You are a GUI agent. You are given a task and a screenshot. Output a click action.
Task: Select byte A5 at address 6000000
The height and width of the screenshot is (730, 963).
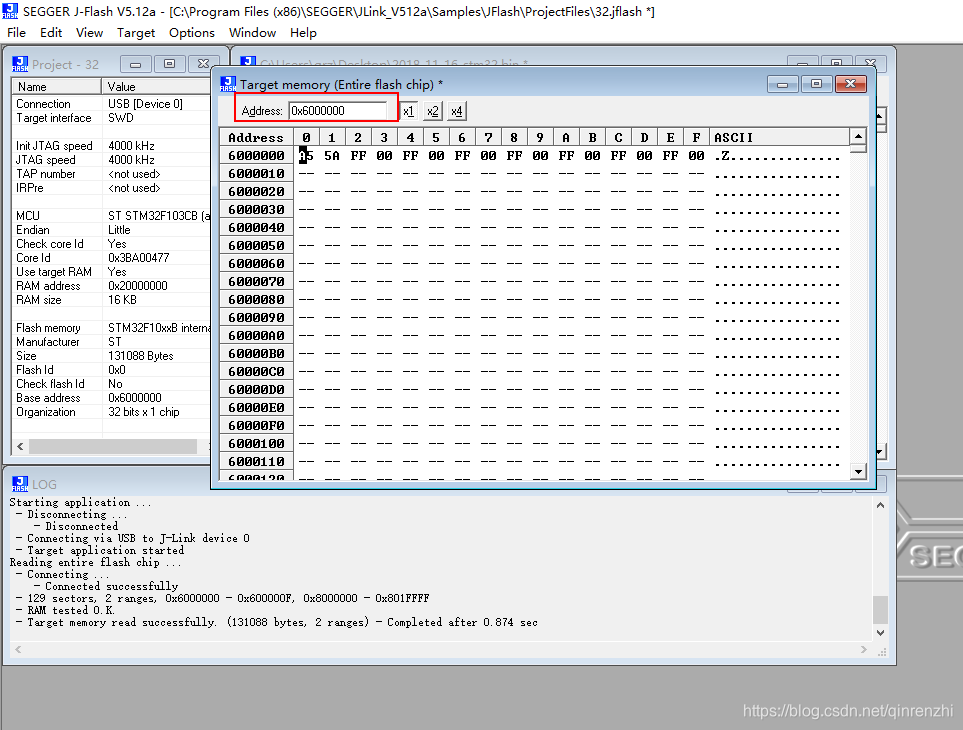pos(306,156)
